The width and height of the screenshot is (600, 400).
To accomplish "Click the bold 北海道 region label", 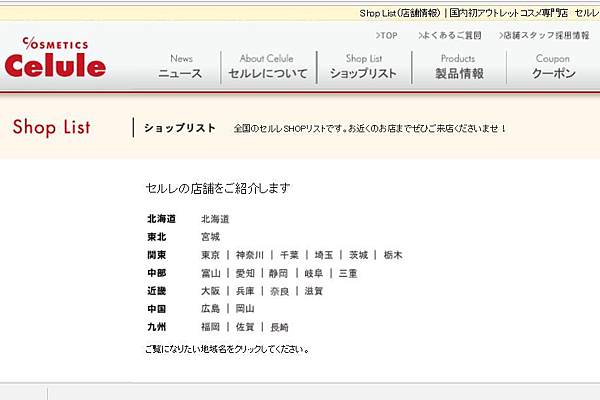I will tap(161, 219).
